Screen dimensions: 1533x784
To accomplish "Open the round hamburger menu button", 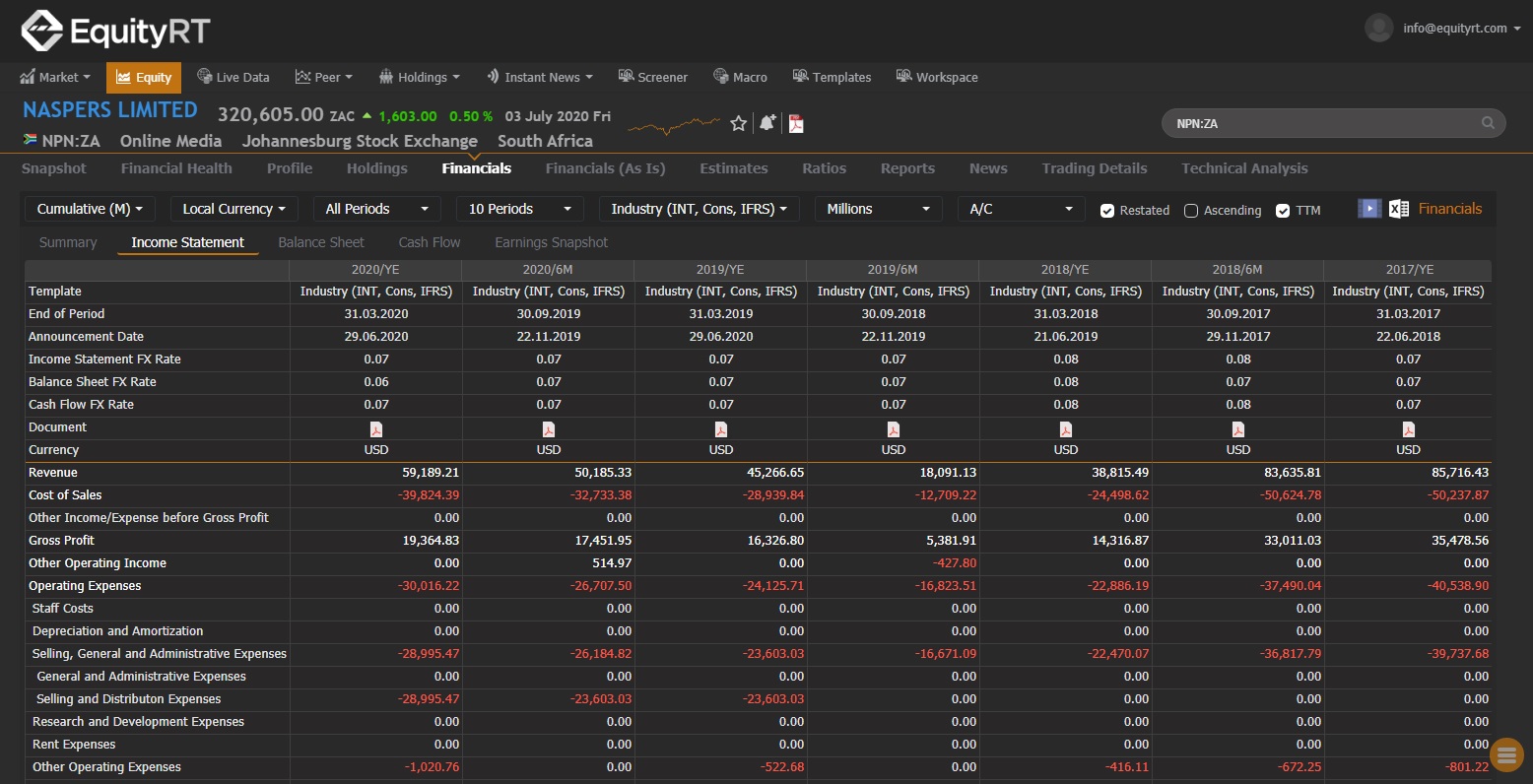I will coord(1506,755).
